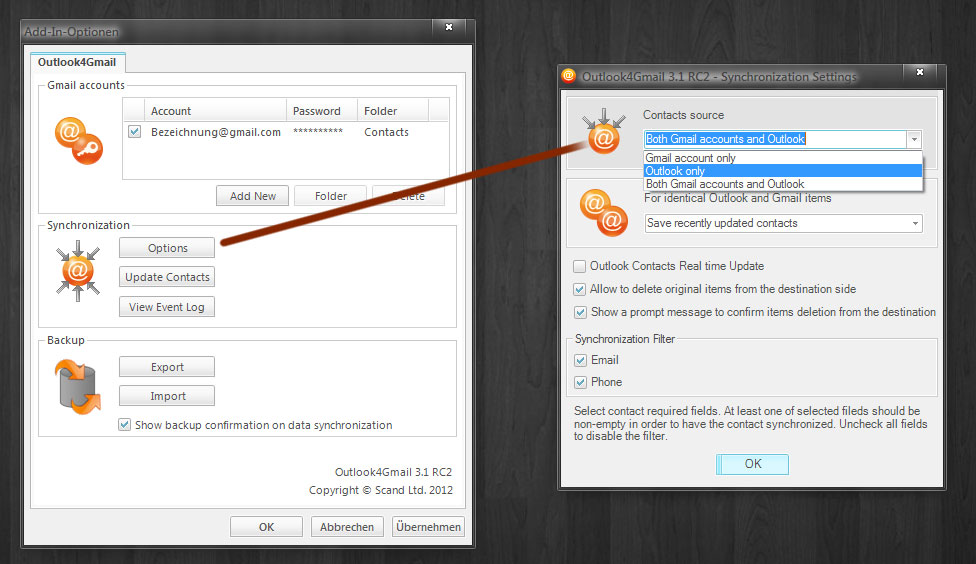Enable Outlook Contacts Real time Update
The width and height of the screenshot is (976, 564).
click(x=580, y=266)
